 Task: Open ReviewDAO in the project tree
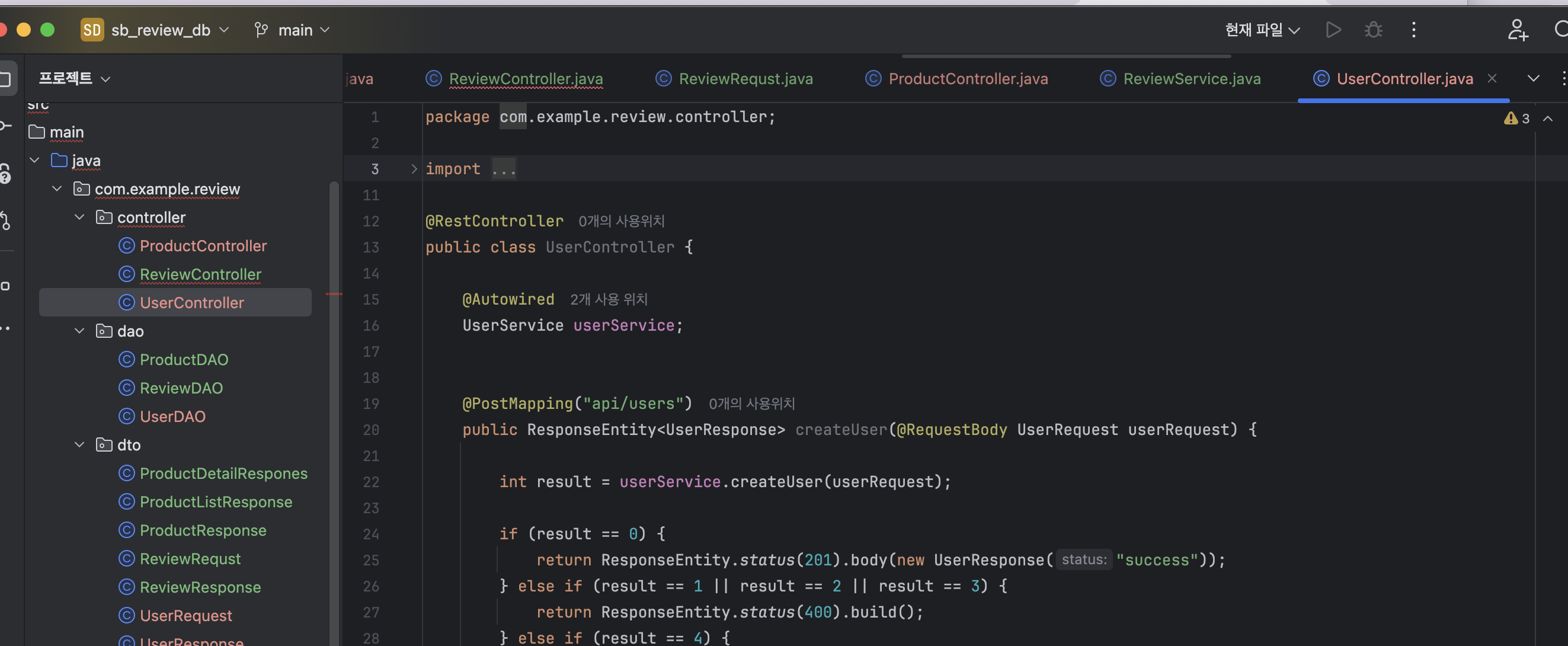(x=181, y=388)
